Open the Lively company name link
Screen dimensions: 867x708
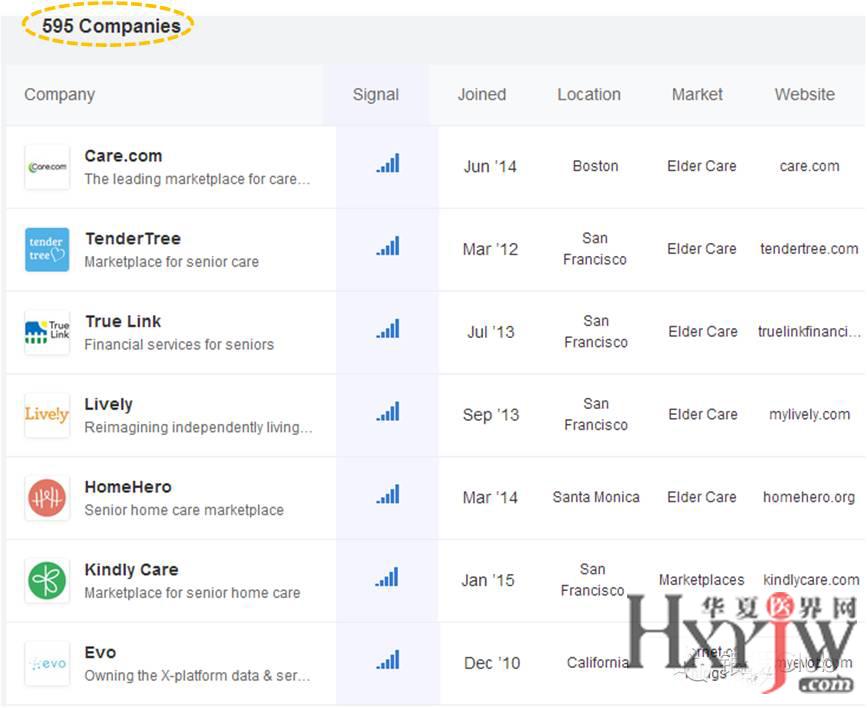(x=108, y=404)
